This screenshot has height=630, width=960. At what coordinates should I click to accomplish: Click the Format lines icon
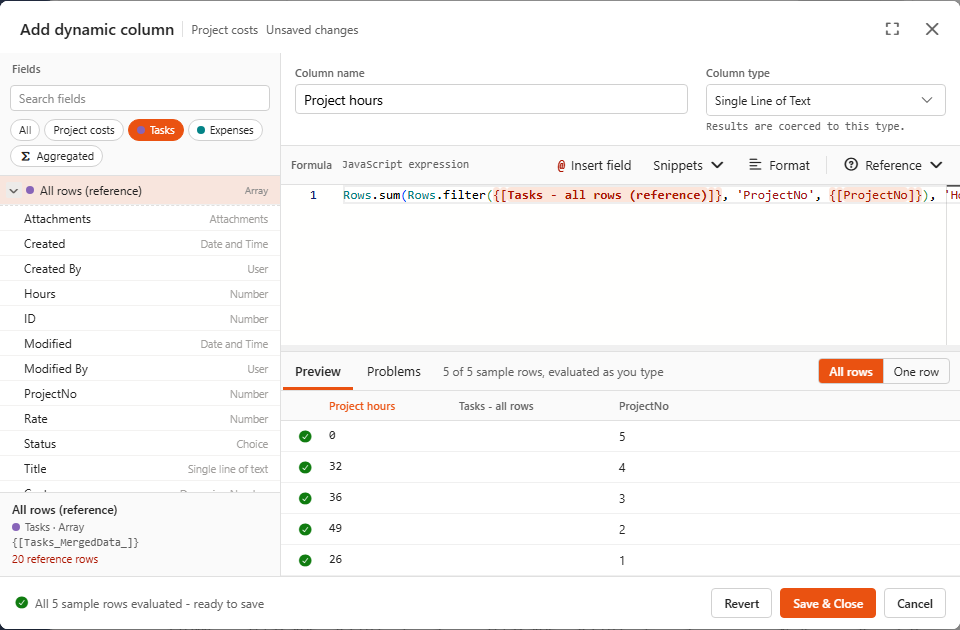tap(756, 165)
